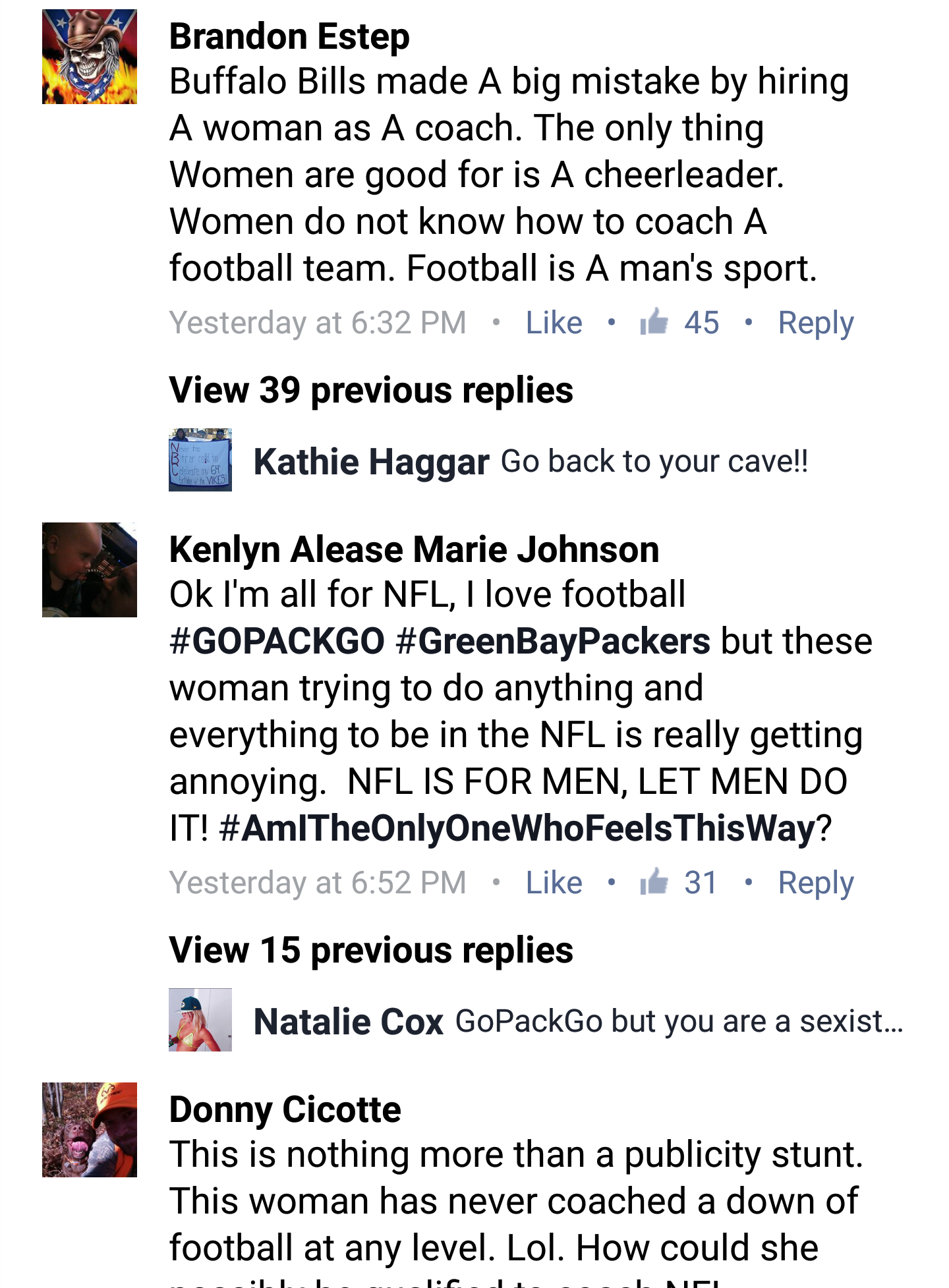Image resolution: width=949 pixels, height=1288 pixels.
Task: Tap the #AmITheOnlyOneWhoFeelsThisWay hashtag
Action: click(517, 828)
